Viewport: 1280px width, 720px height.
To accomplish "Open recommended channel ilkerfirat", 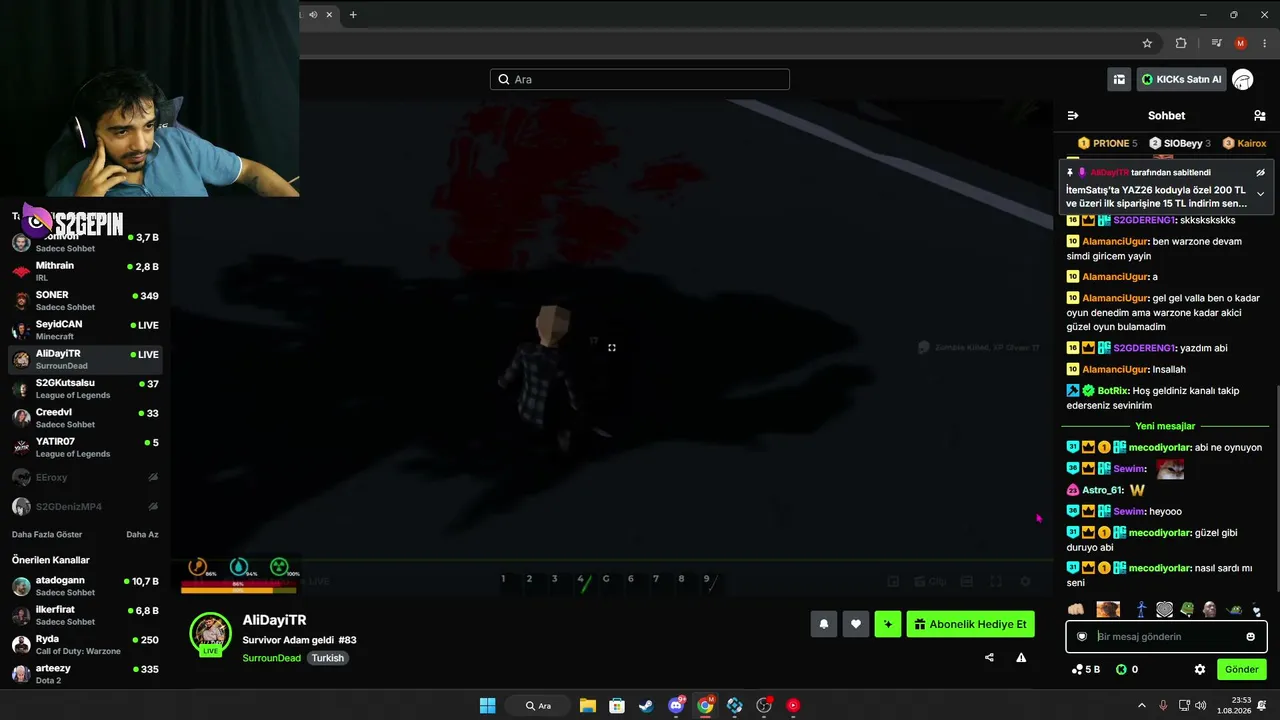I will pyautogui.click(x=85, y=615).
